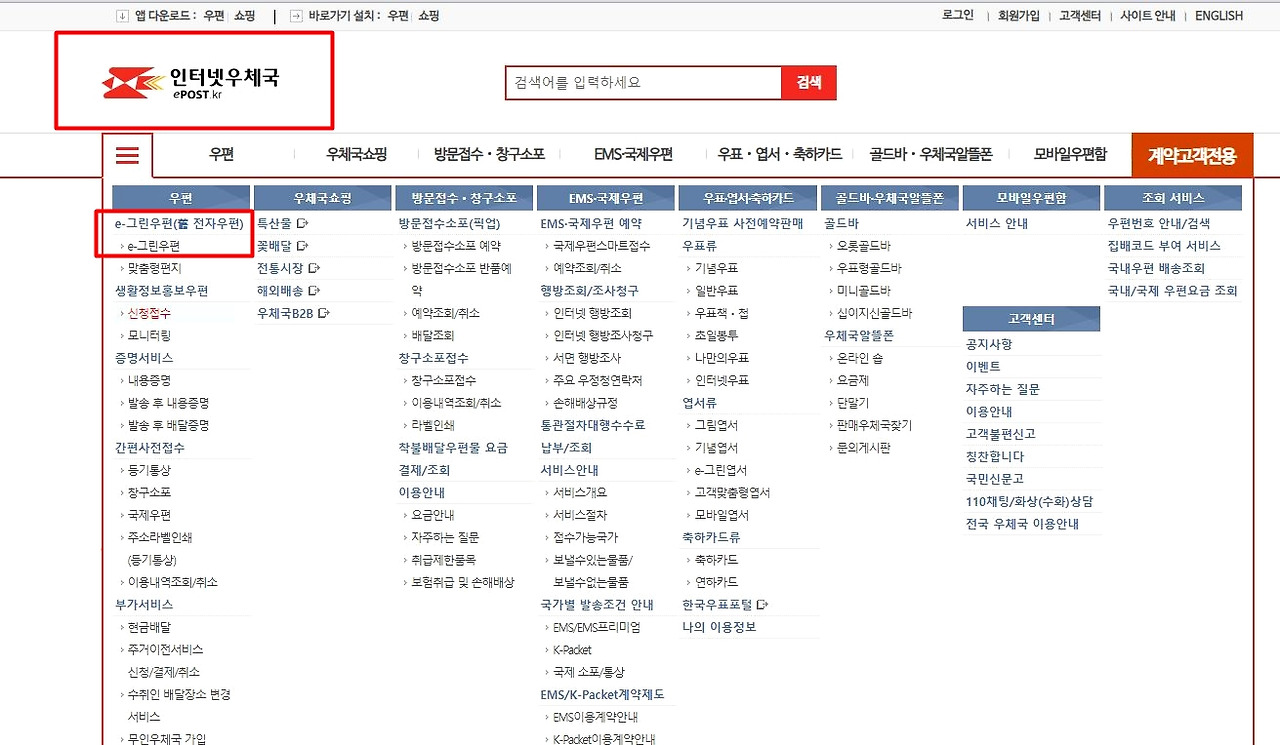Open 인터넷 행방조회 link
Screen dimensions: 1280x745
point(592,313)
